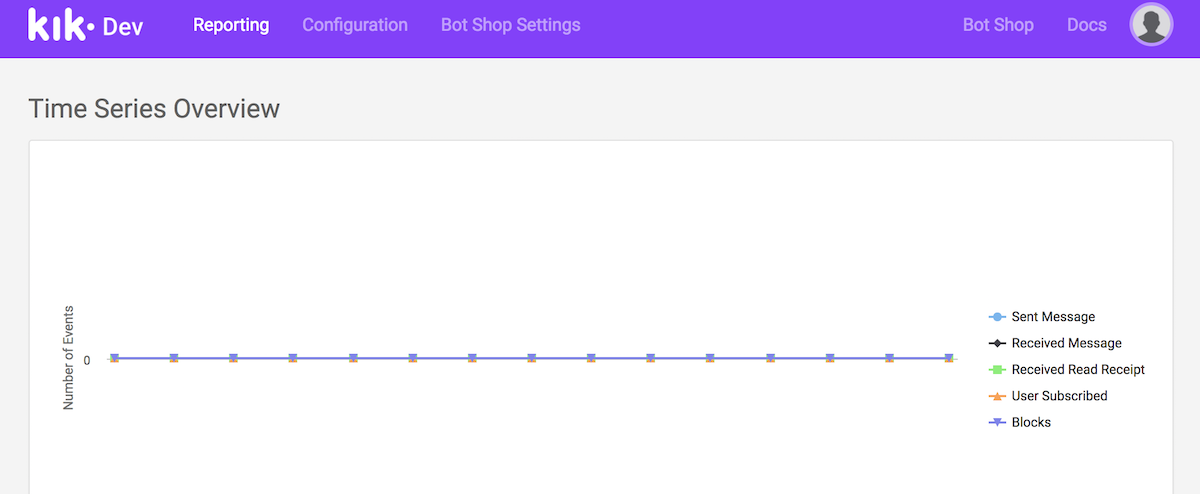Toggle the Sent Message series label

(1053, 317)
